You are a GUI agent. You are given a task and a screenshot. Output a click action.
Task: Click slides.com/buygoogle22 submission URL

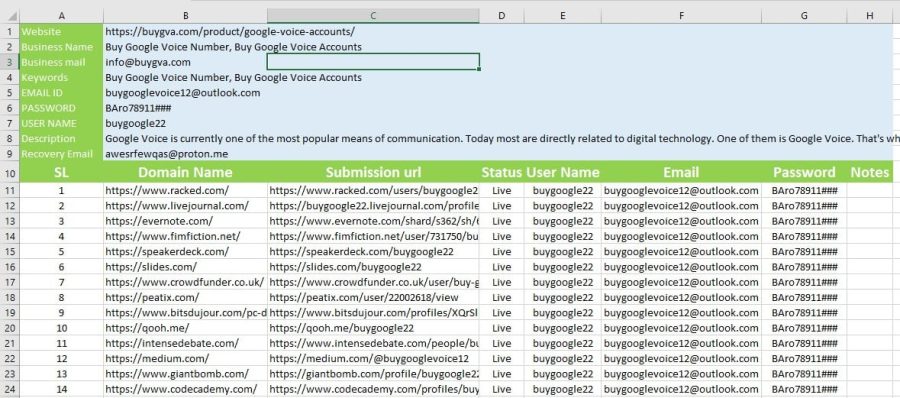point(373,267)
